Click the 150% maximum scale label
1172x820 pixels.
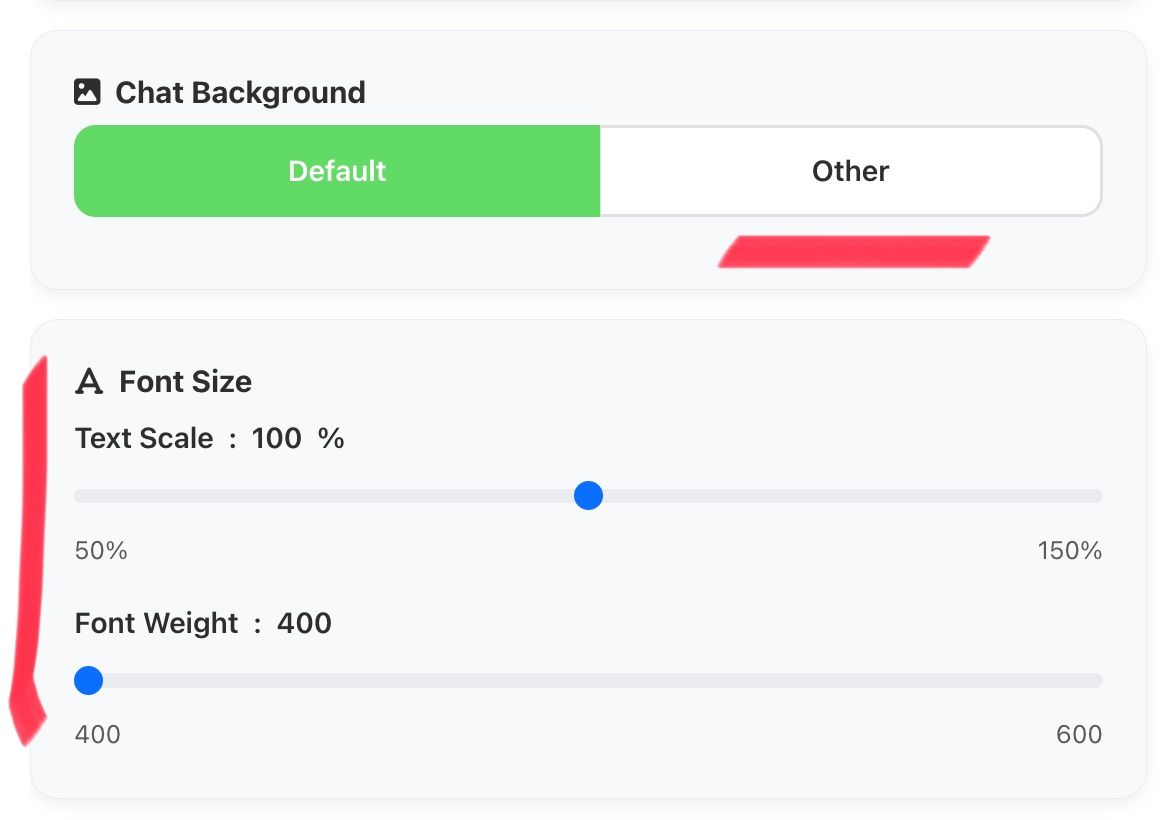click(1069, 551)
